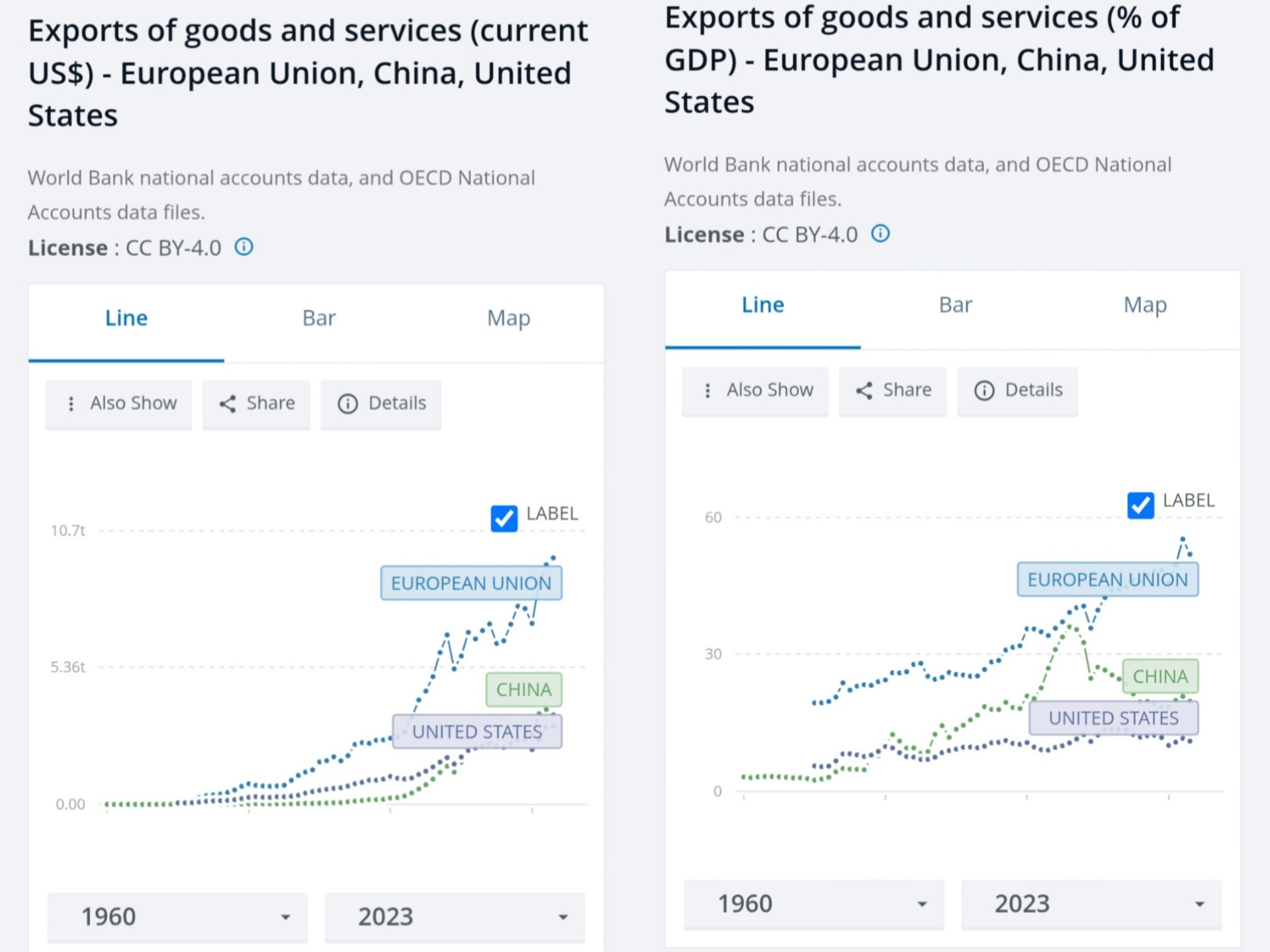Open Details on the left chart
This screenshot has height=952, width=1270.
pos(381,404)
